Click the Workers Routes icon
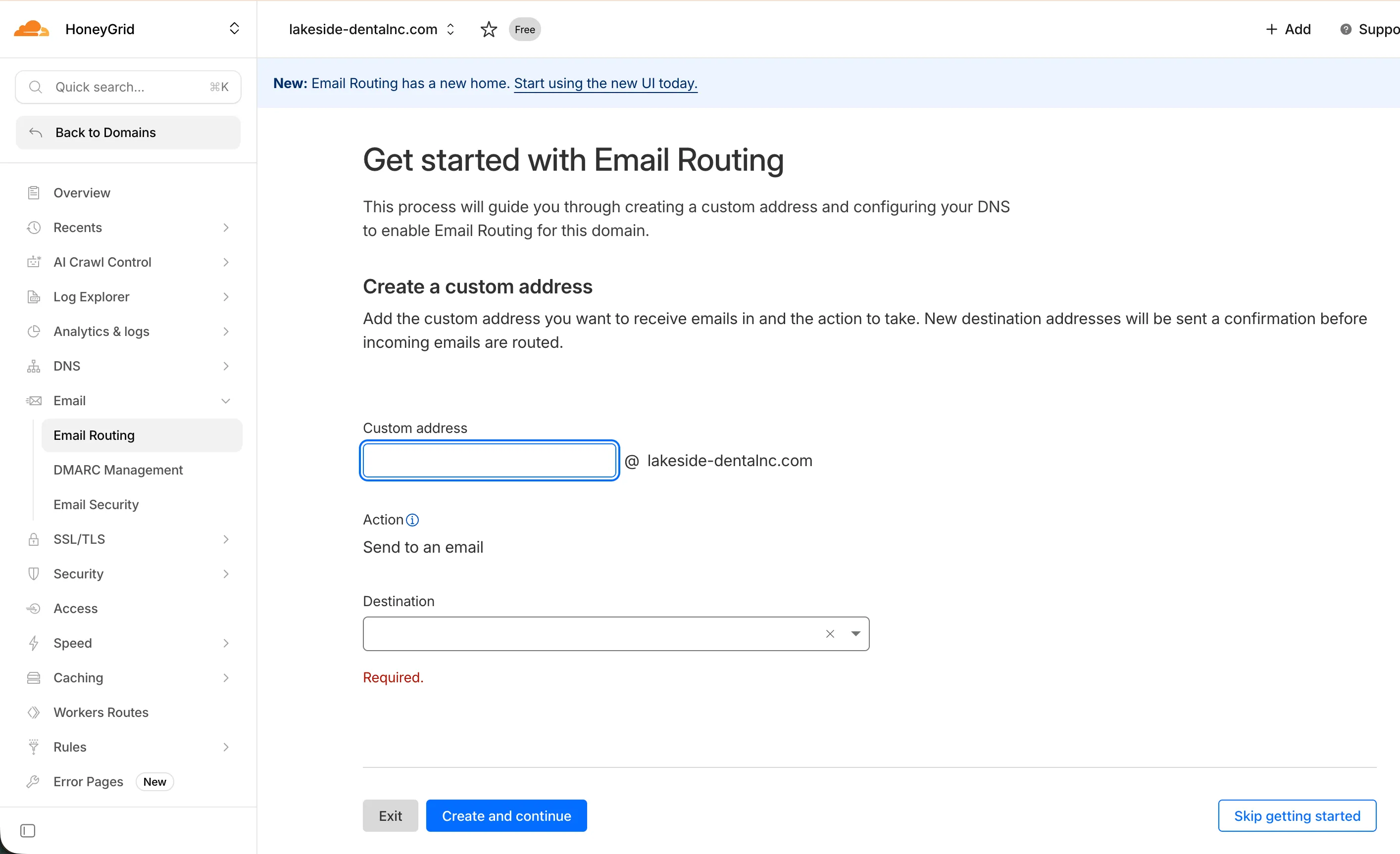Image resolution: width=1400 pixels, height=854 pixels. point(34,712)
